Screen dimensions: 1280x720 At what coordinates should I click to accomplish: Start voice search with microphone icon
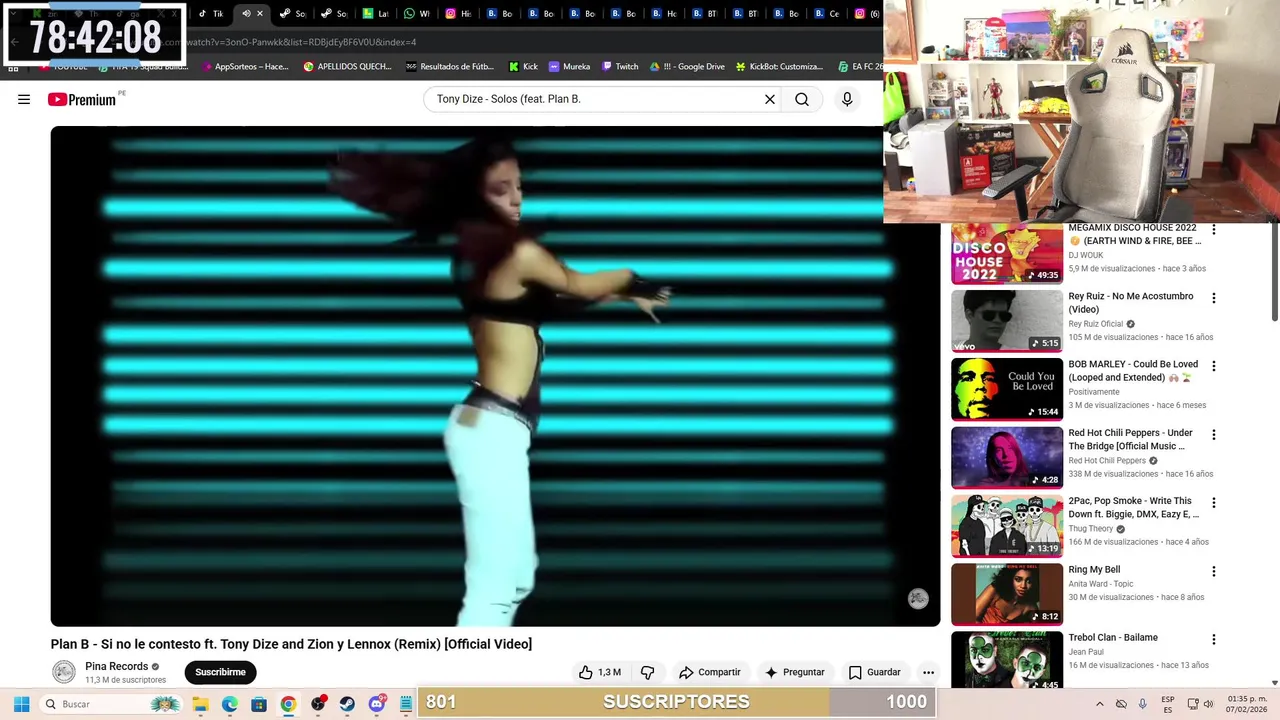[x=847, y=99]
